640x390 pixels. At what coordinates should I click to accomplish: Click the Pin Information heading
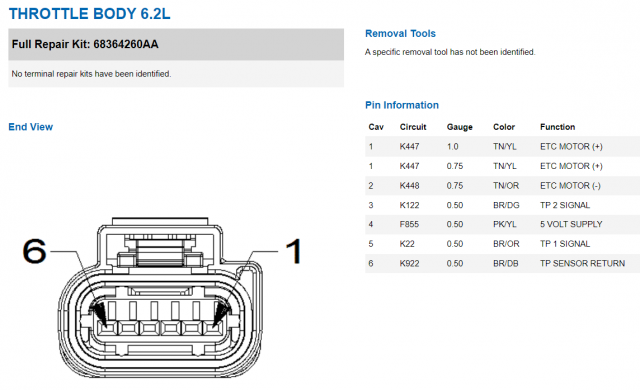[402, 105]
